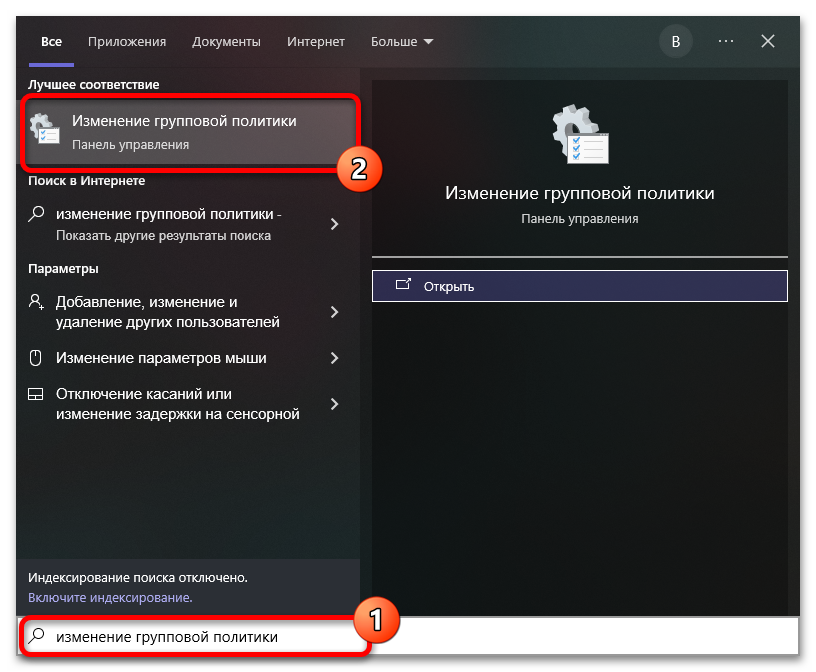
Task: Expand arrow for Изменение параметров мыши
Action: pos(335,358)
